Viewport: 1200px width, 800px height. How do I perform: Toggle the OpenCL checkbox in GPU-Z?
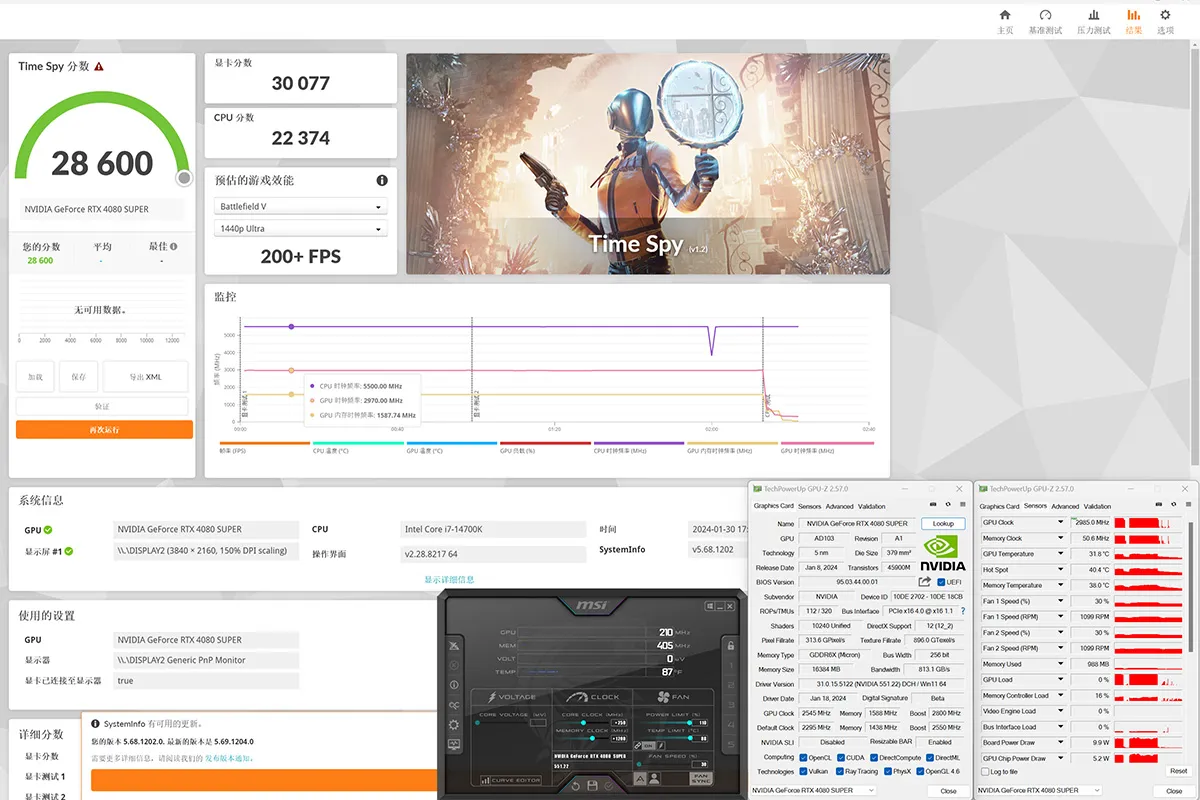click(803, 758)
